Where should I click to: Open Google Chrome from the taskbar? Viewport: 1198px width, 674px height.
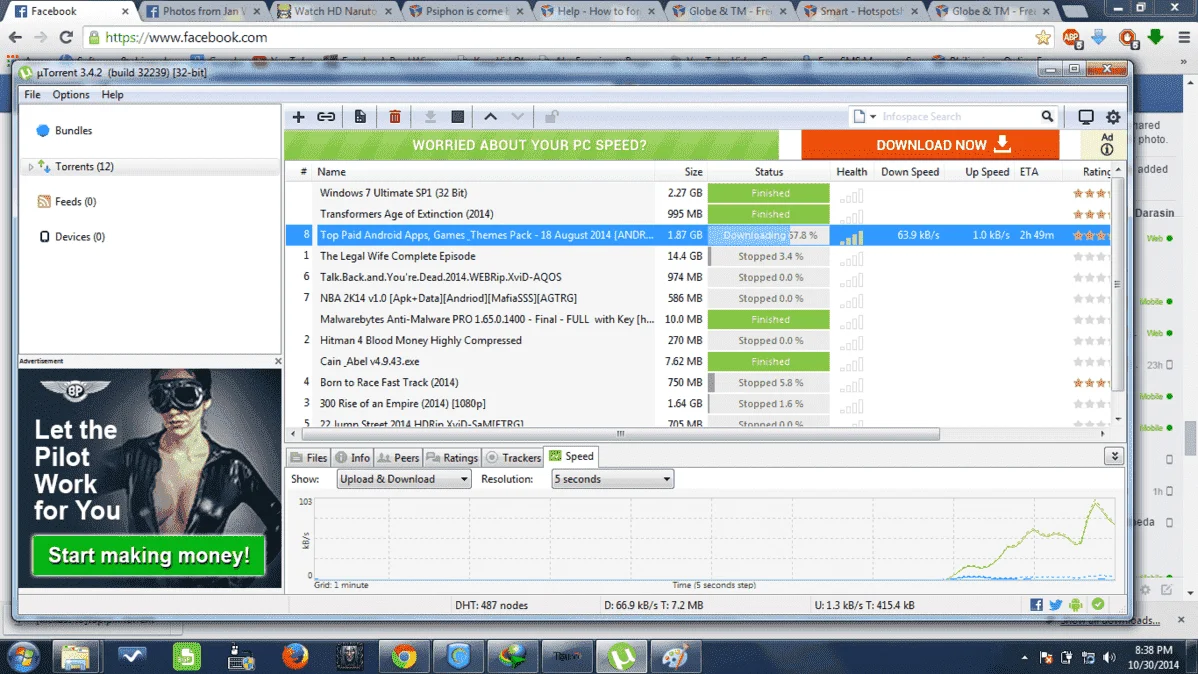tap(403, 656)
